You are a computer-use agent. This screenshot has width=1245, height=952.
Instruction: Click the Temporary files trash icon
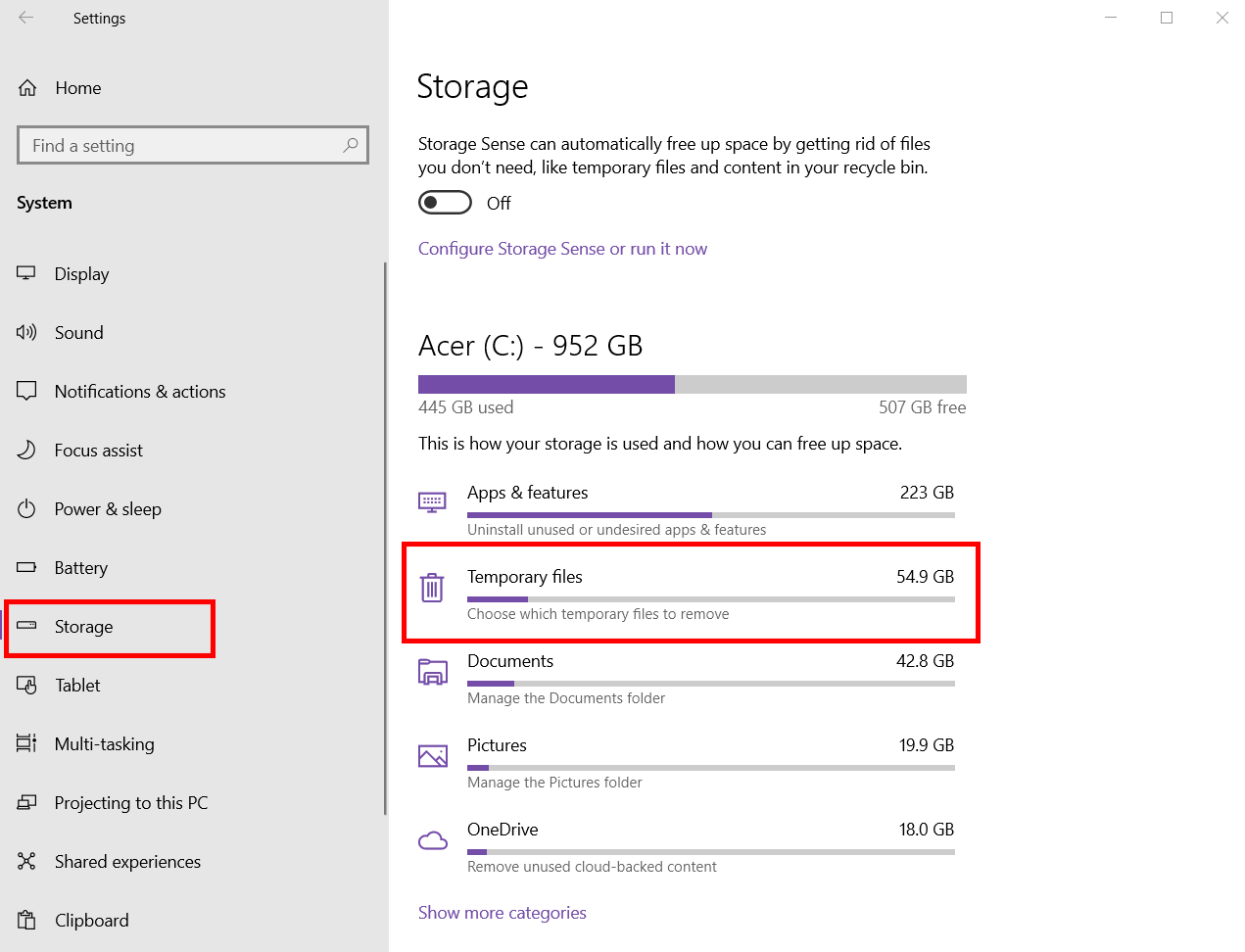[432, 587]
